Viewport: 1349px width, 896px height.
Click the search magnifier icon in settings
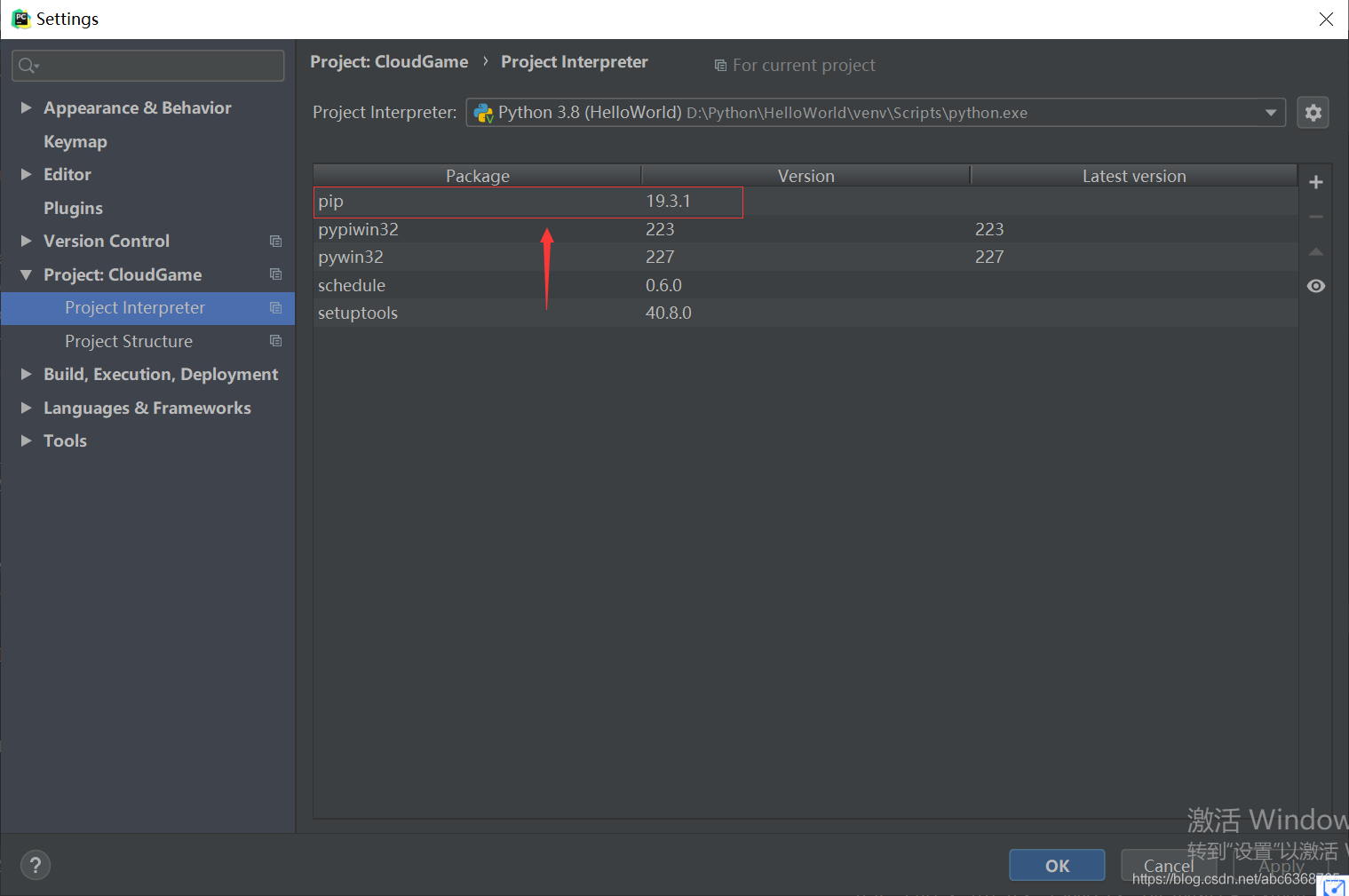[x=28, y=66]
